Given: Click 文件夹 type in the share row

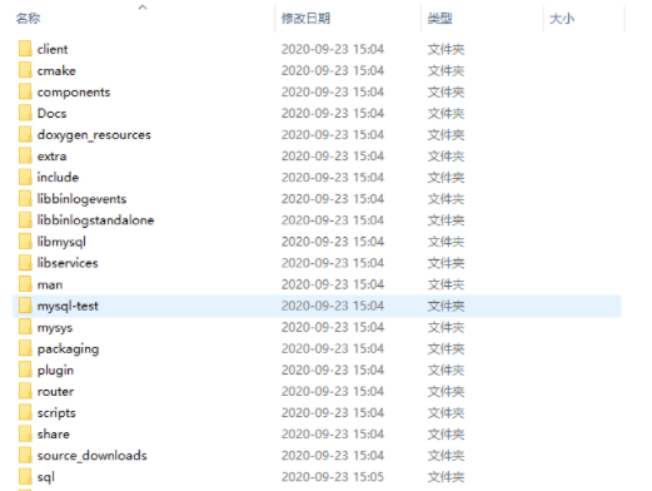Looking at the screenshot, I should [446, 434].
